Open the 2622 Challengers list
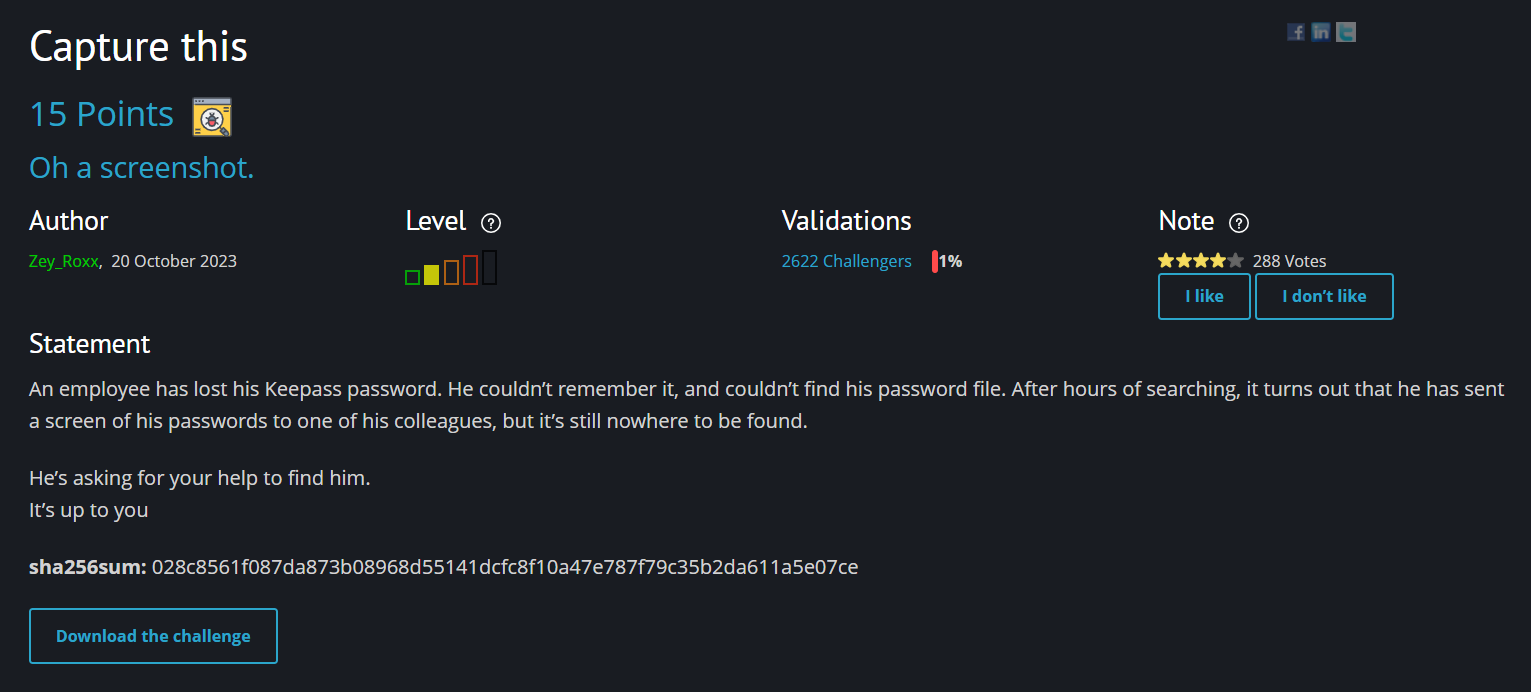 pos(847,261)
